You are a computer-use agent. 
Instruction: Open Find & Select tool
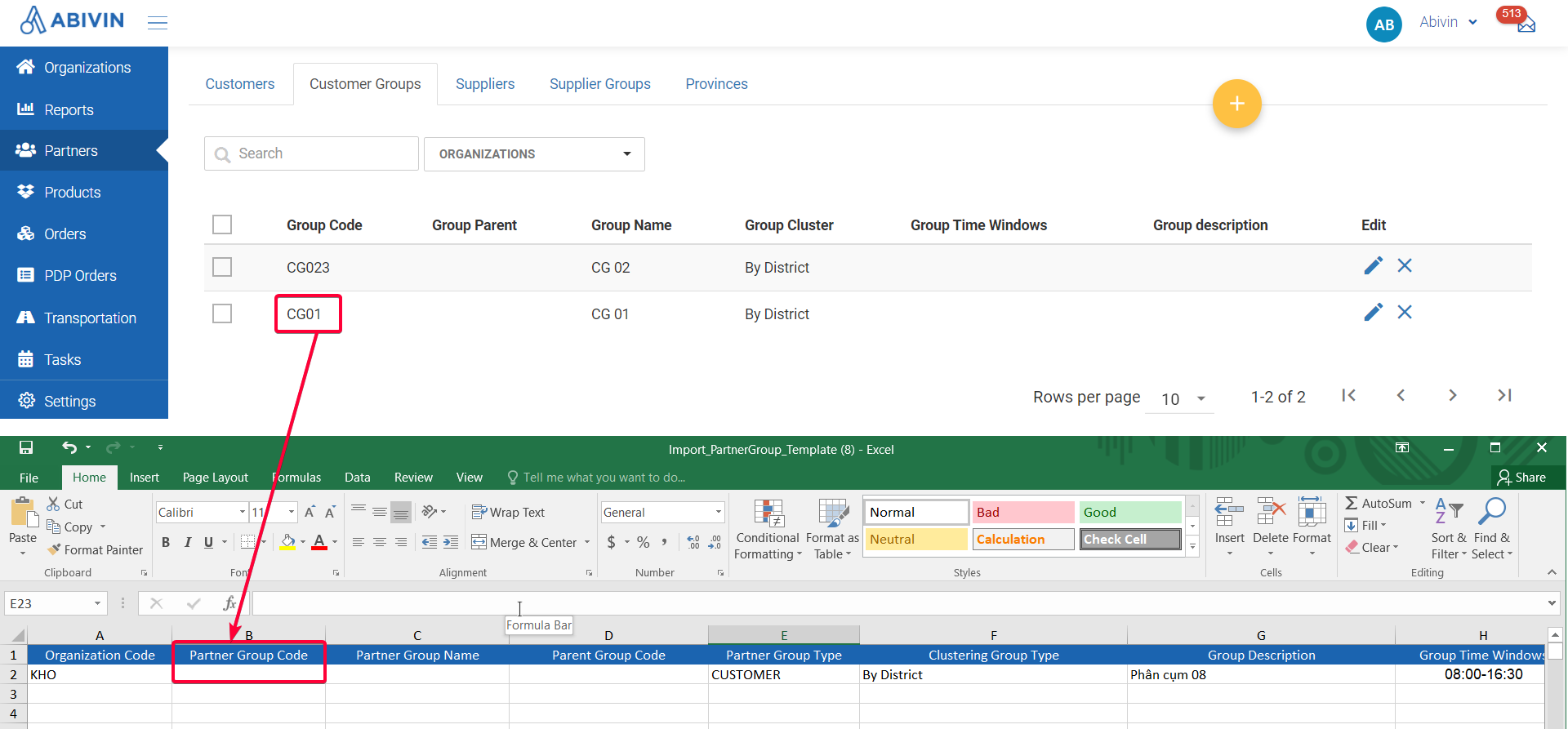click(x=1492, y=530)
